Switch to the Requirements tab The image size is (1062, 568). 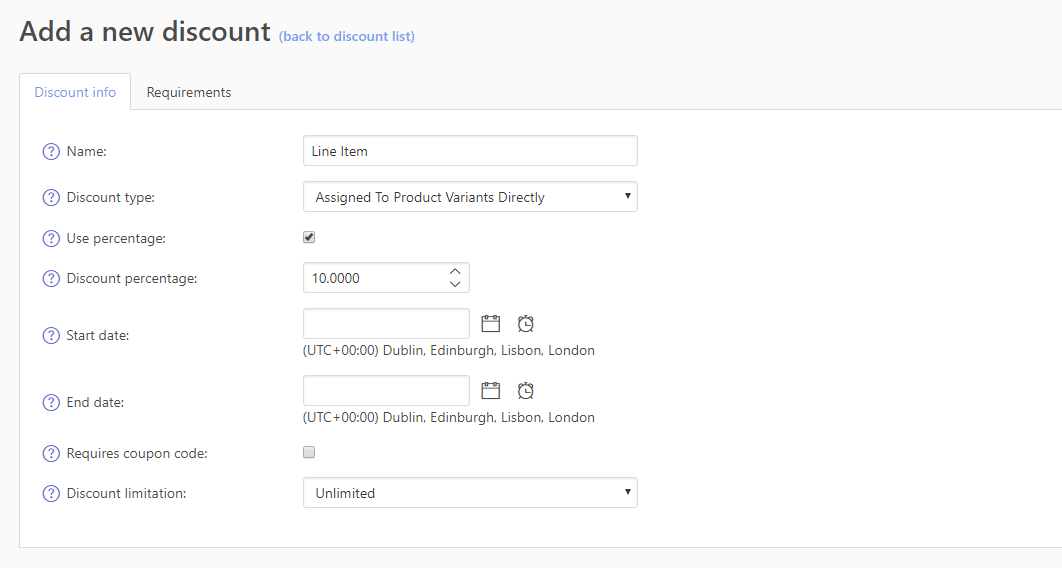[x=189, y=92]
